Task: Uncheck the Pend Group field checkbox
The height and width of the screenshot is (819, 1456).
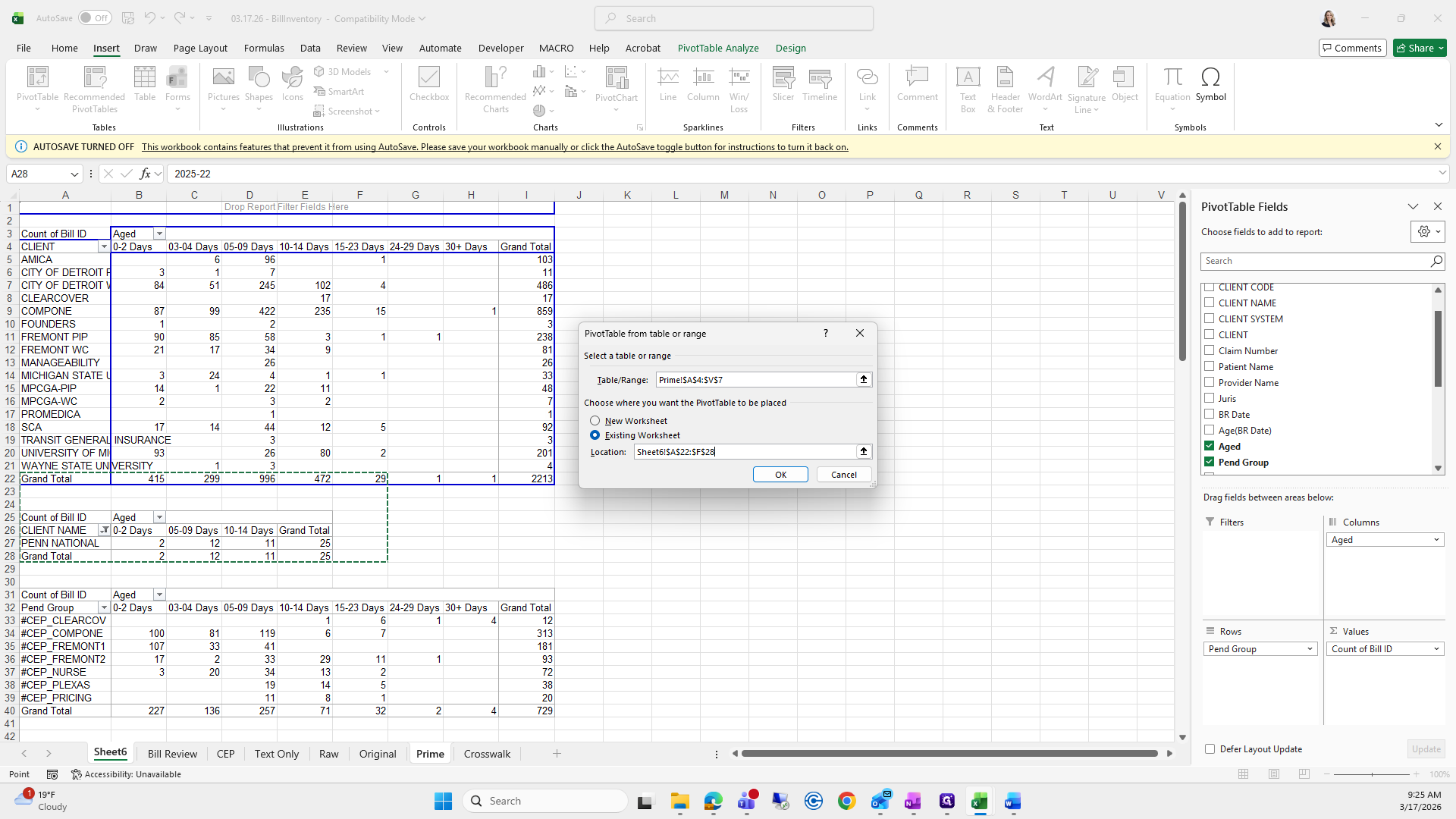Action: coord(1210,462)
